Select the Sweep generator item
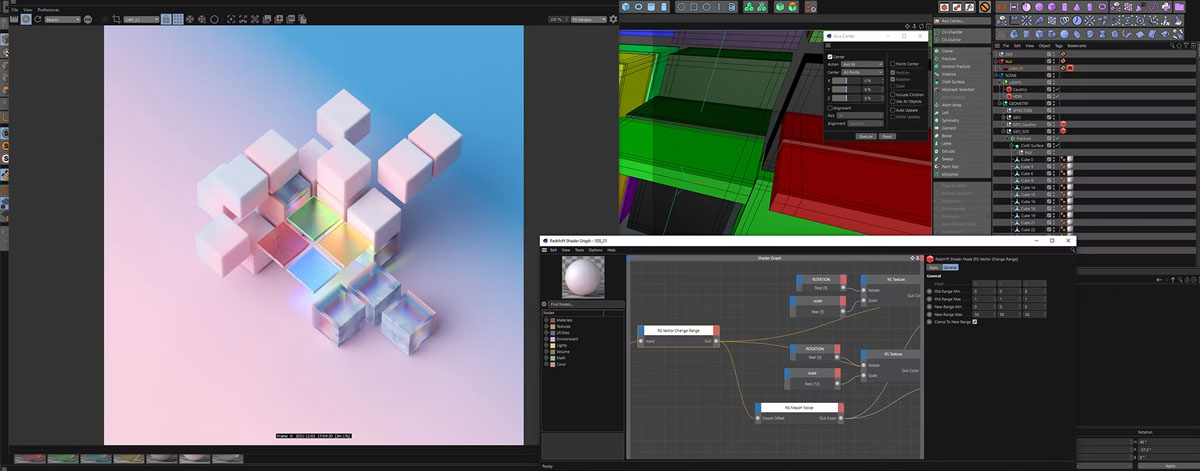 coord(960,159)
